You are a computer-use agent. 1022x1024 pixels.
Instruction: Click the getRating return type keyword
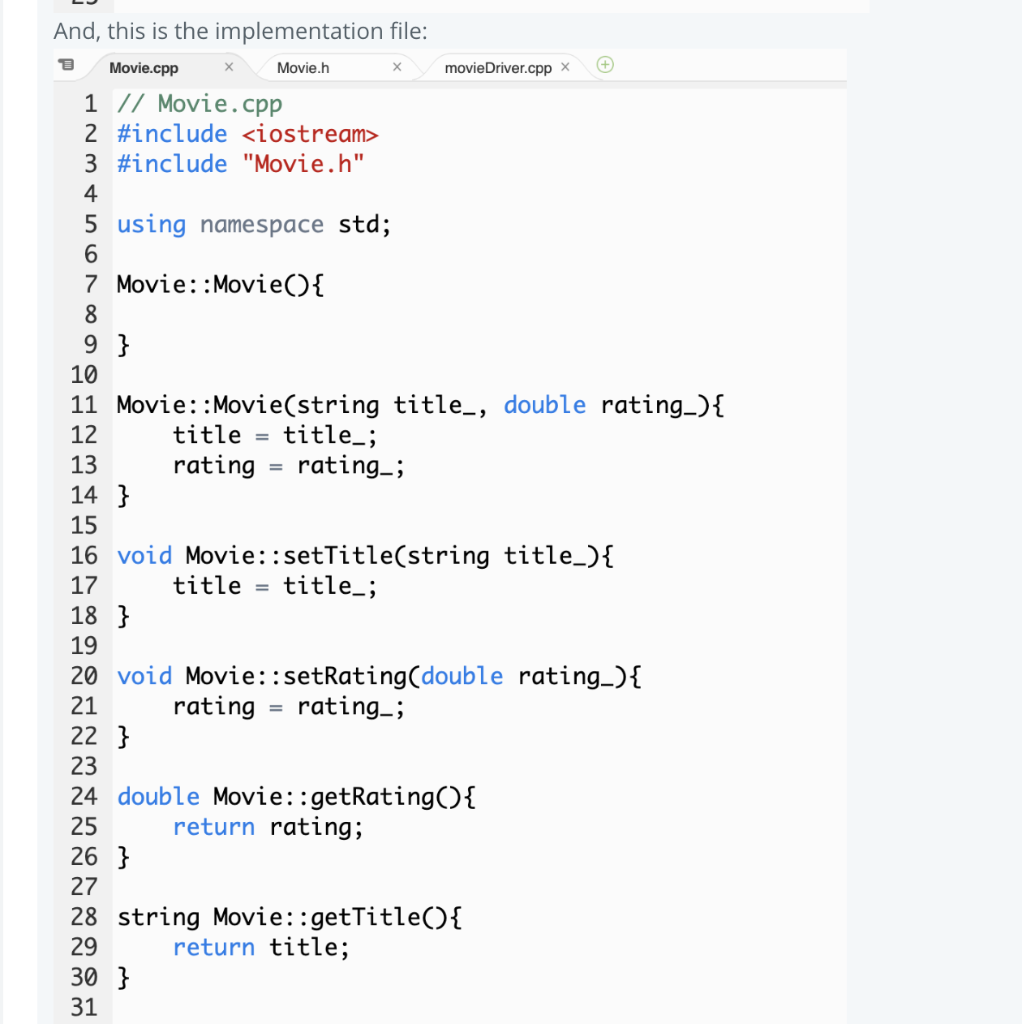158,796
